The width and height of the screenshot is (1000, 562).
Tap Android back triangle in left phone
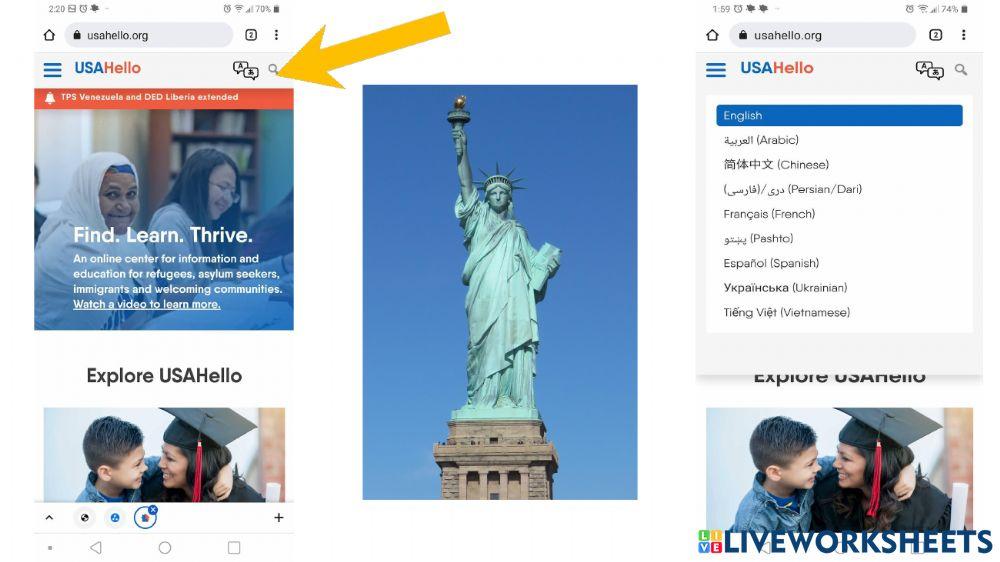(x=96, y=547)
